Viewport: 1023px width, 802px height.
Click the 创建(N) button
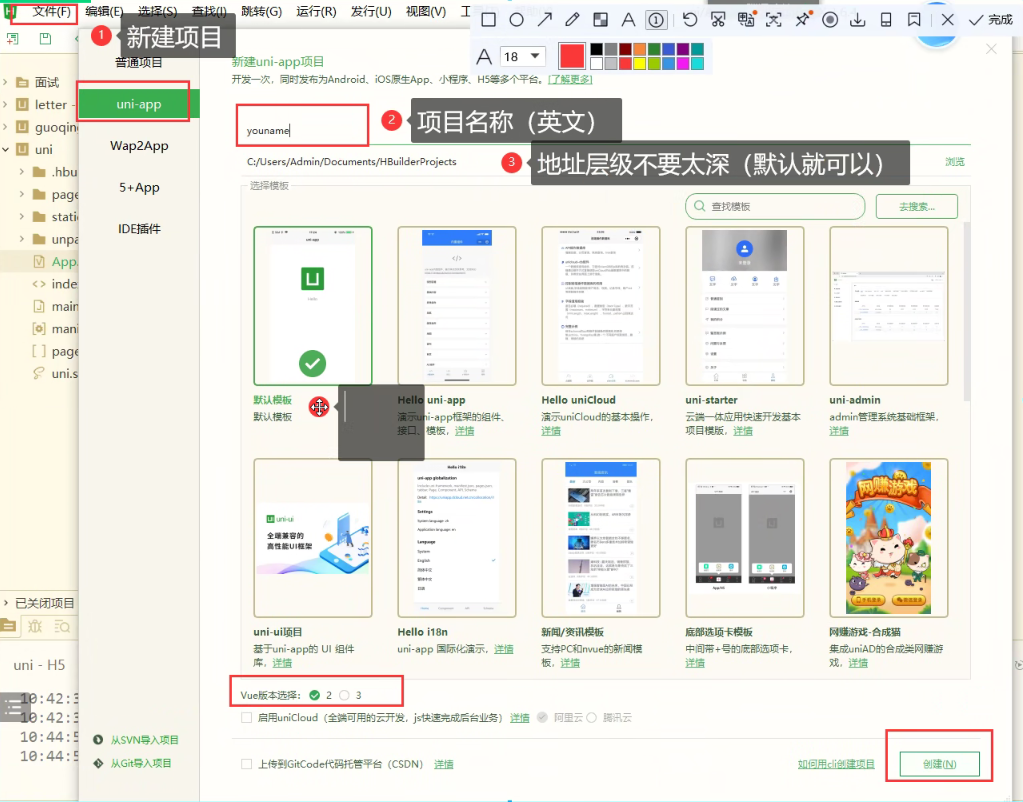tap(939, 763)
